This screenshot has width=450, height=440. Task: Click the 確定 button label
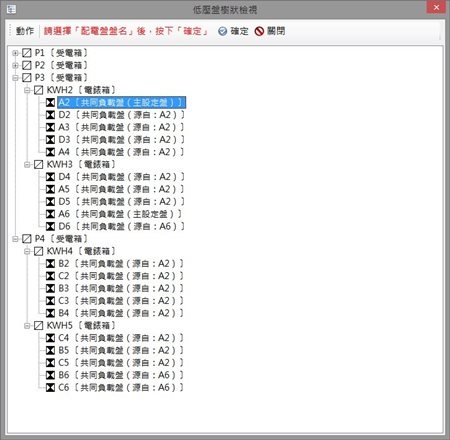tap(239, 31)
